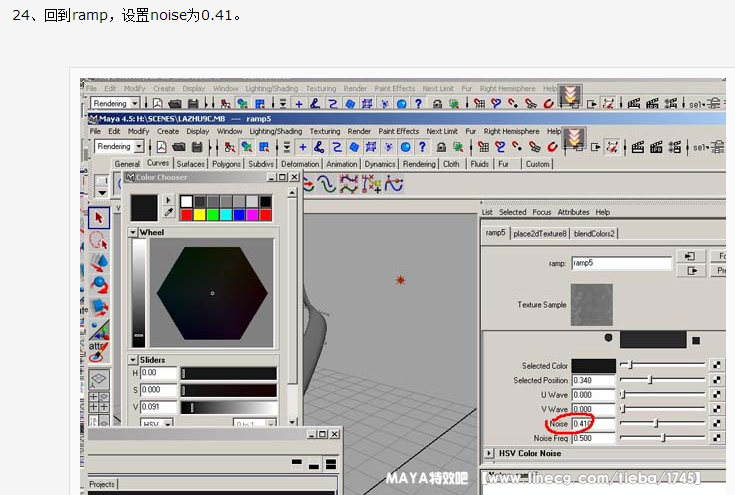Click the square ramp delete handle
This screenshot has height=495, width=735.
696,340
